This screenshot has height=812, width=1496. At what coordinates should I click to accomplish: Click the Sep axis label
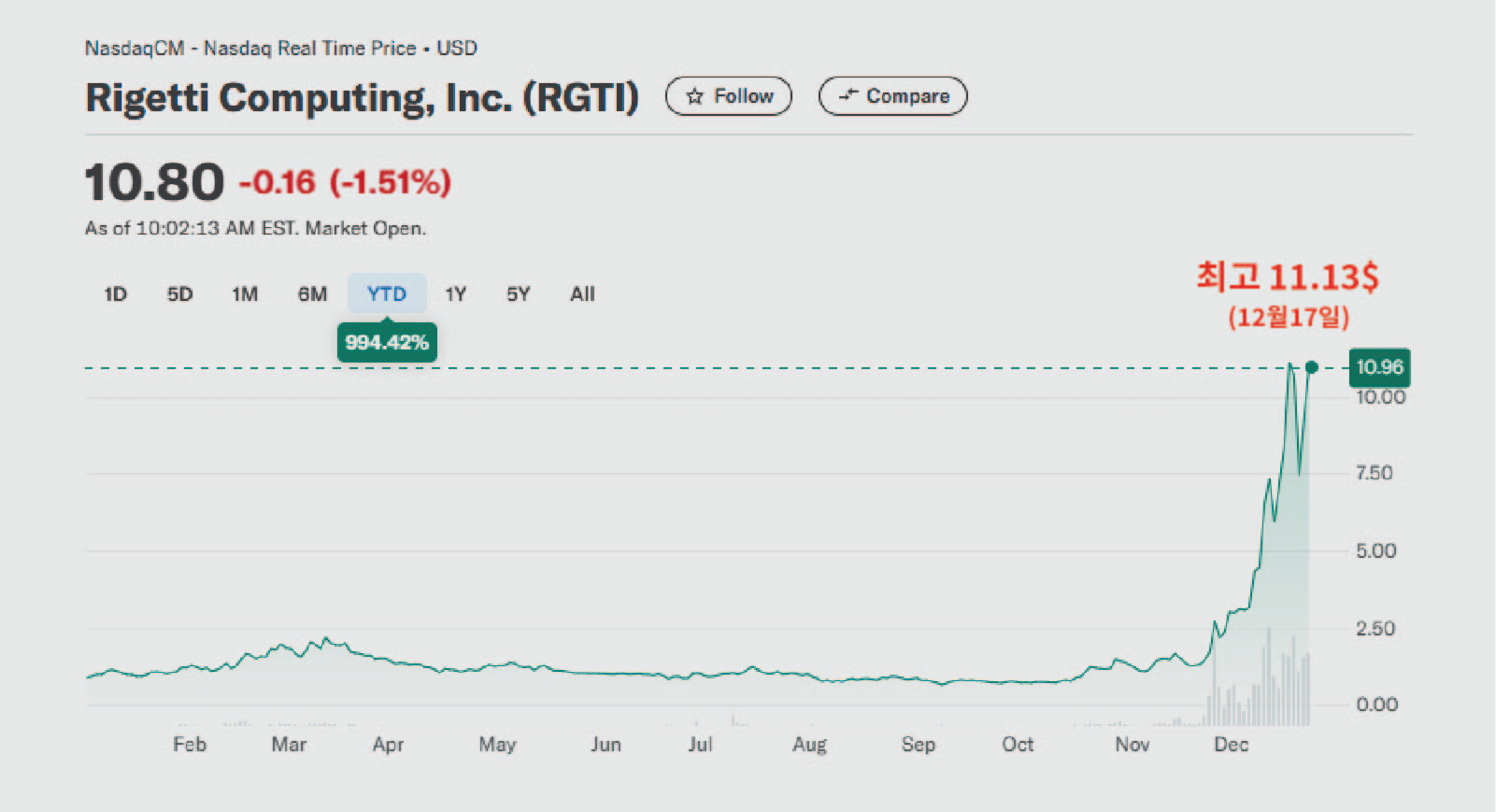[919, 745]
